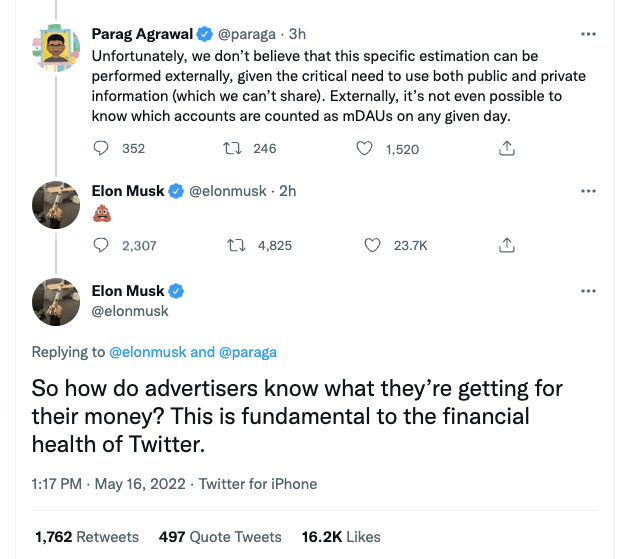The height and width of the screenshot is (559, 633).
Task: Share Parag Agrawal's tweet
Action: tap(507, 148)
